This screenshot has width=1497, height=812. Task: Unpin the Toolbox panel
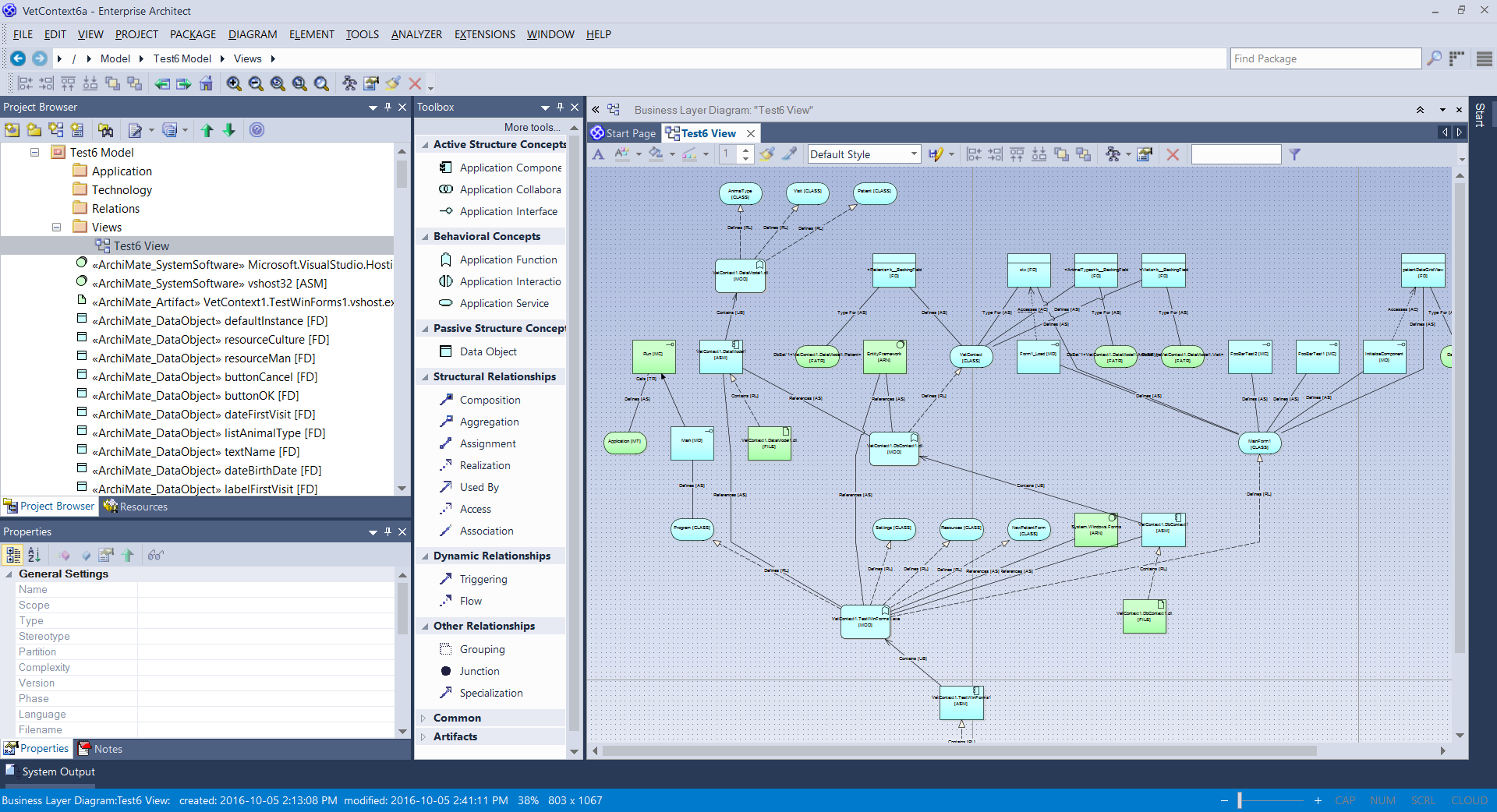(x=559, y=107)
